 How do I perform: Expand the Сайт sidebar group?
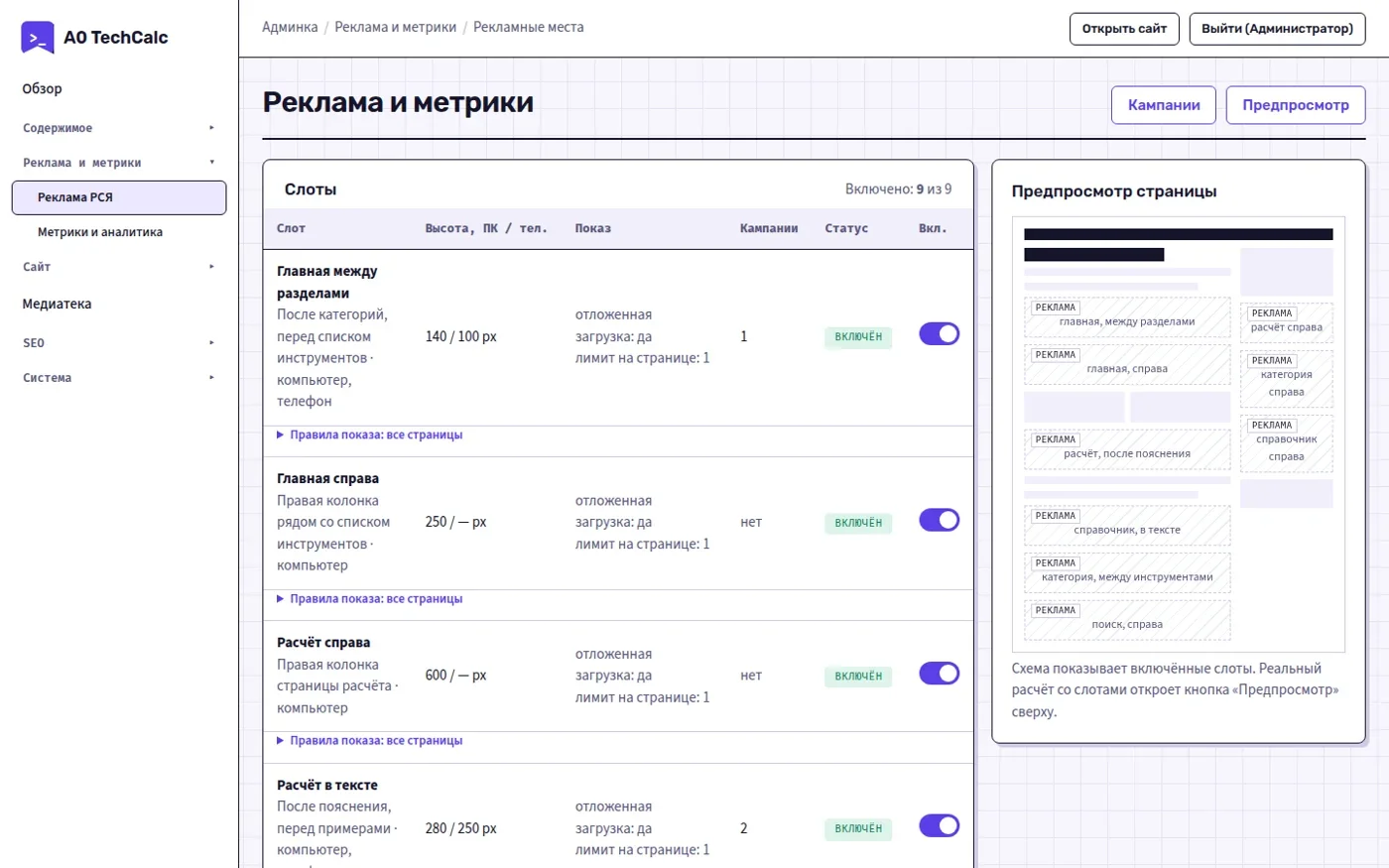(x=119, y=267)
